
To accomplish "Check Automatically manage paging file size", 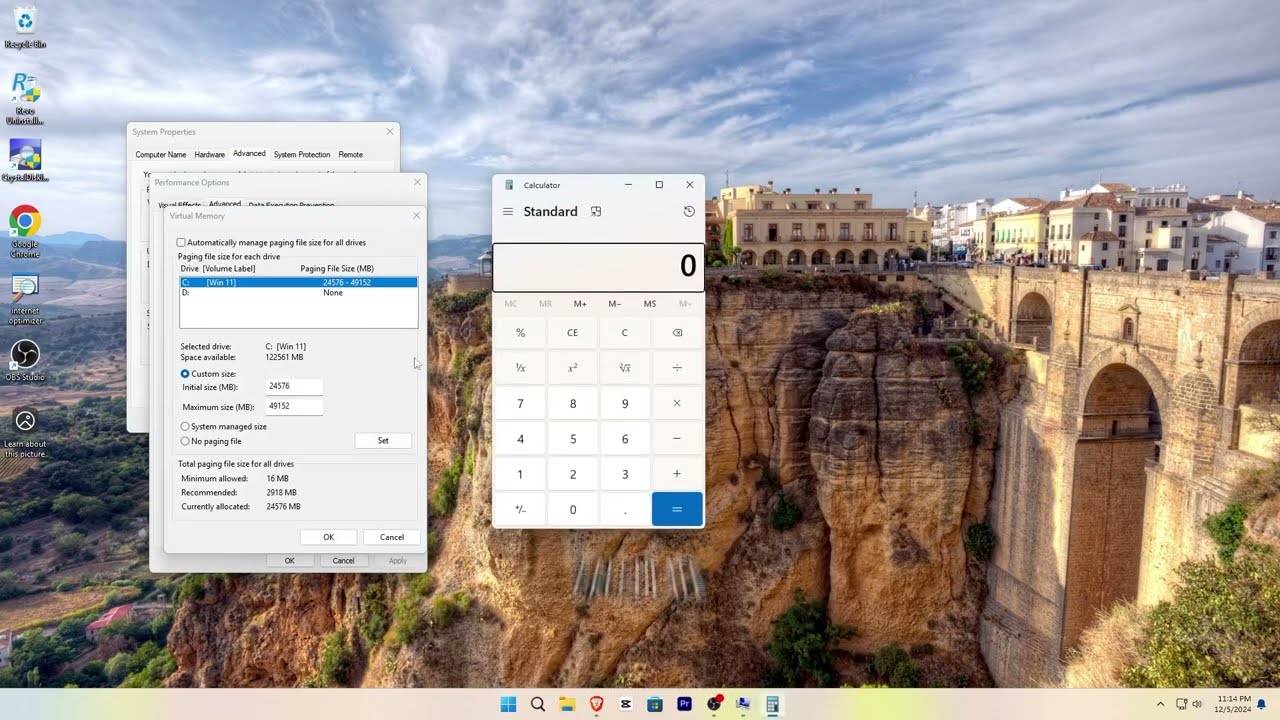I will coord(181,243).
